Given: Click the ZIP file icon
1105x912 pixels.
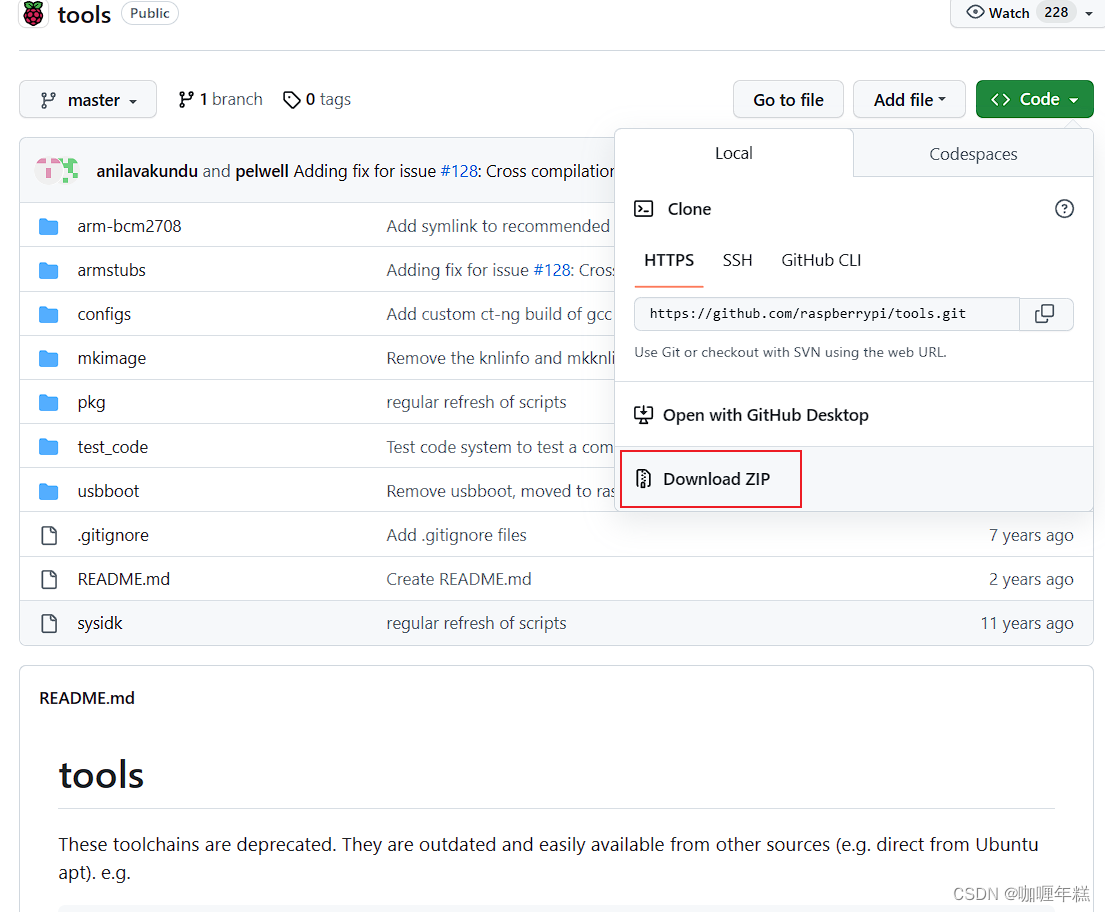Looking at the screenshot, I should point(643,479).
